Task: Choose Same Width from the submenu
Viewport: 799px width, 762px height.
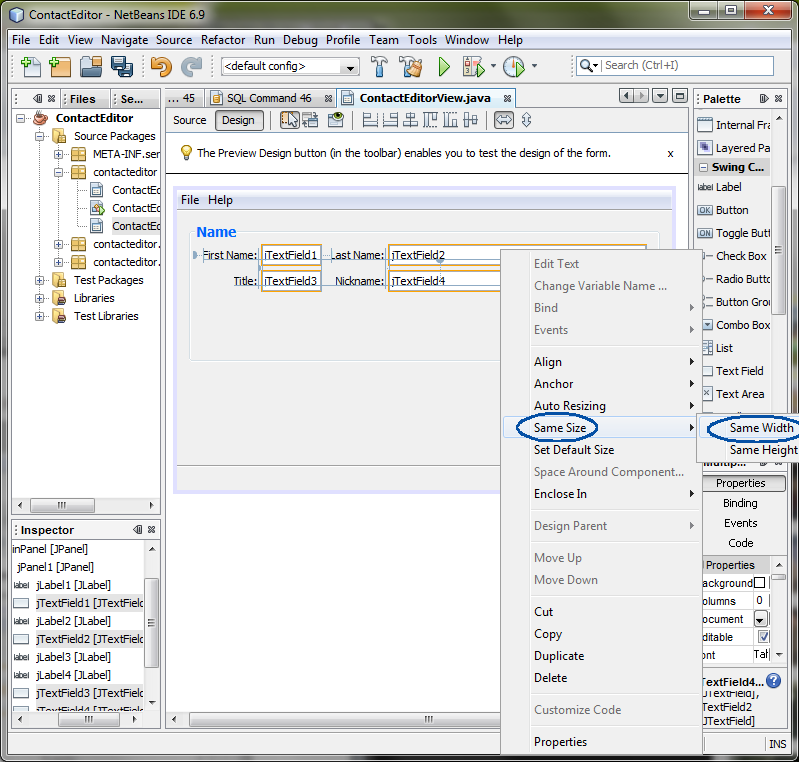Action: (x=750, y=428)
